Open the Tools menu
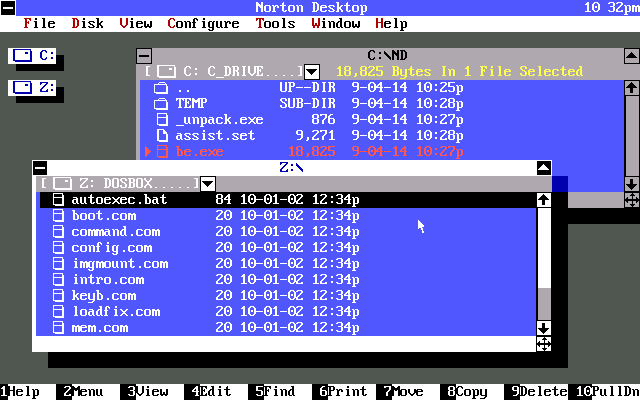The width and height of the screenshot is (640, 400). tap(275, 23)
